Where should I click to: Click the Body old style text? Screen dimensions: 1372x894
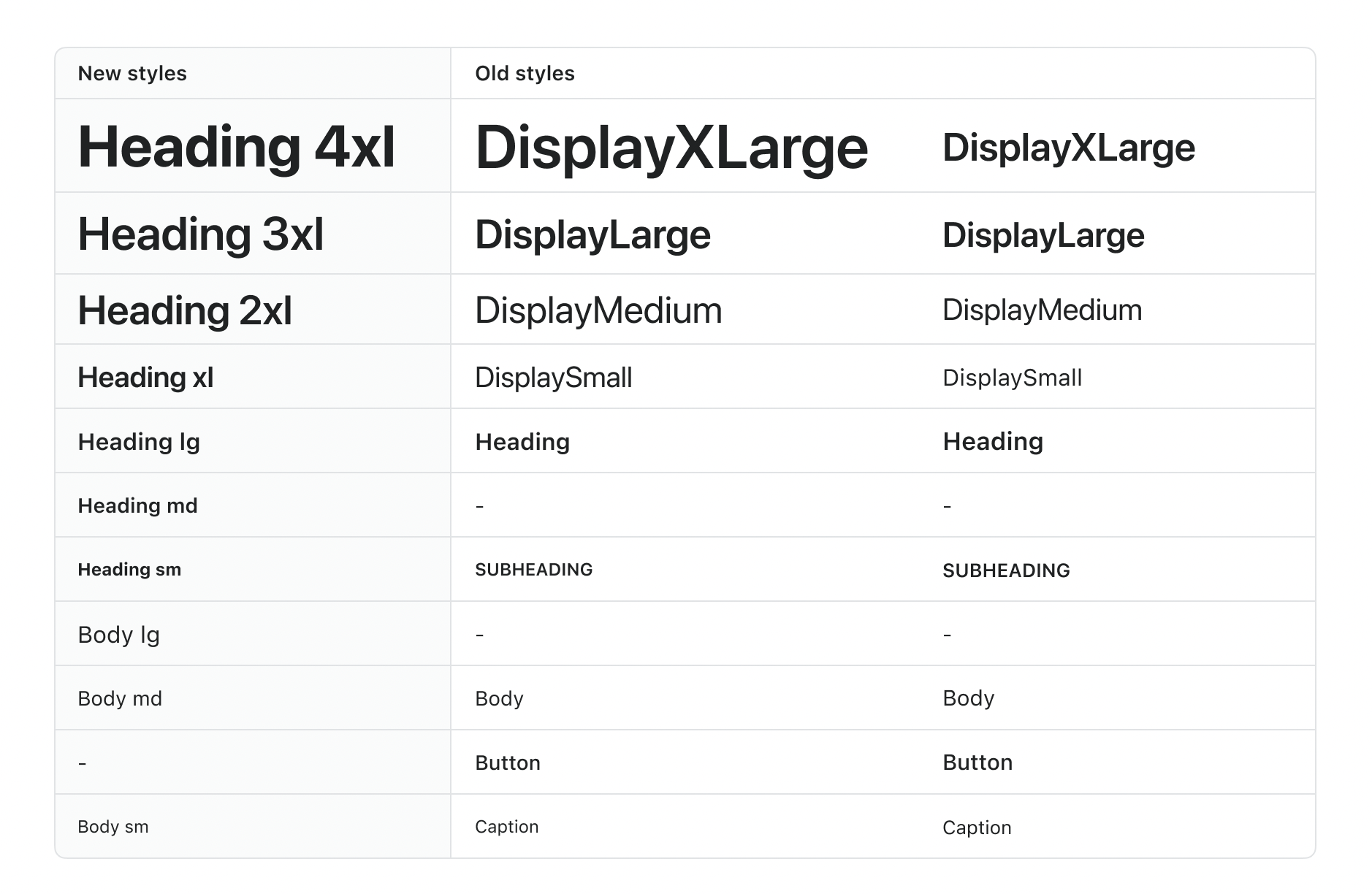498,698
